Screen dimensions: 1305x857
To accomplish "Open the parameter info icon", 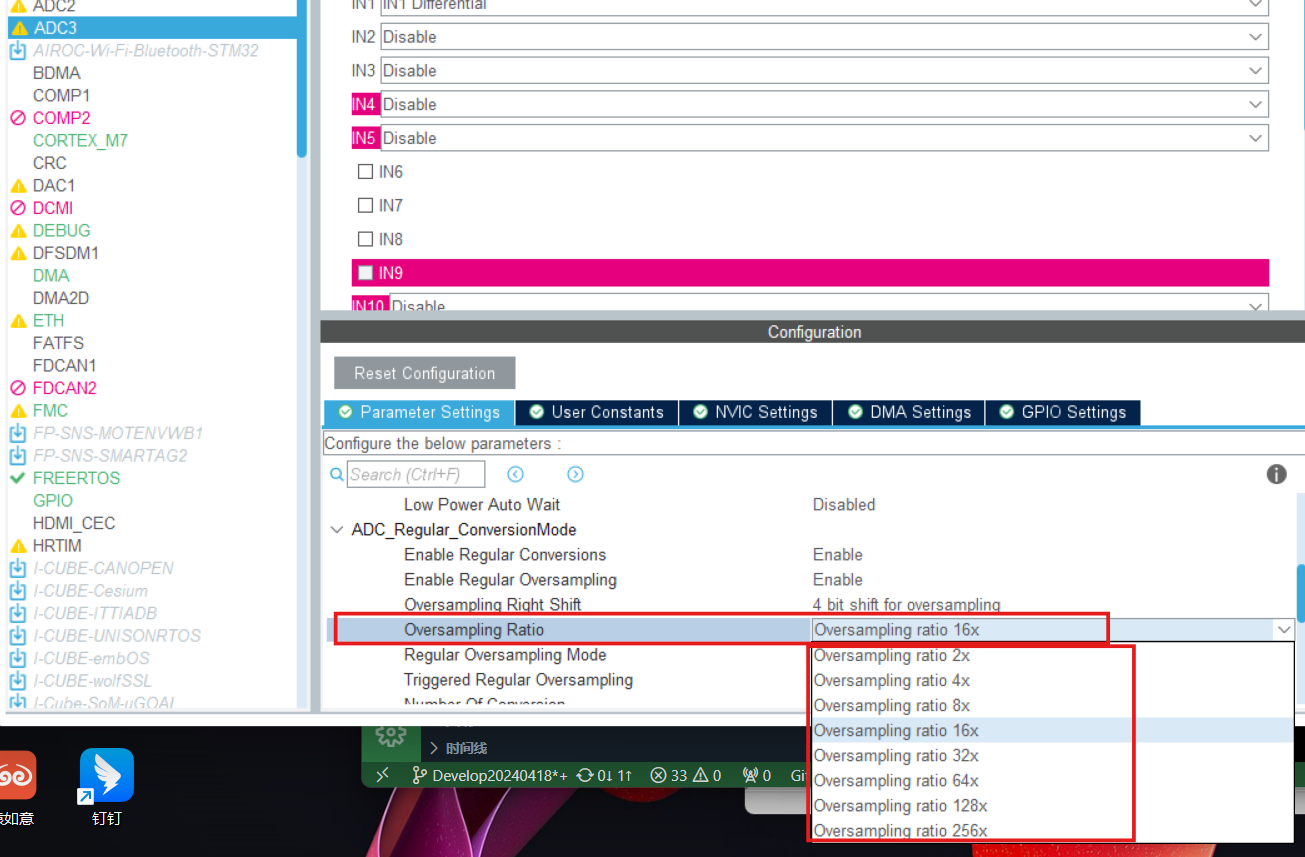I will coord(1277,474).
